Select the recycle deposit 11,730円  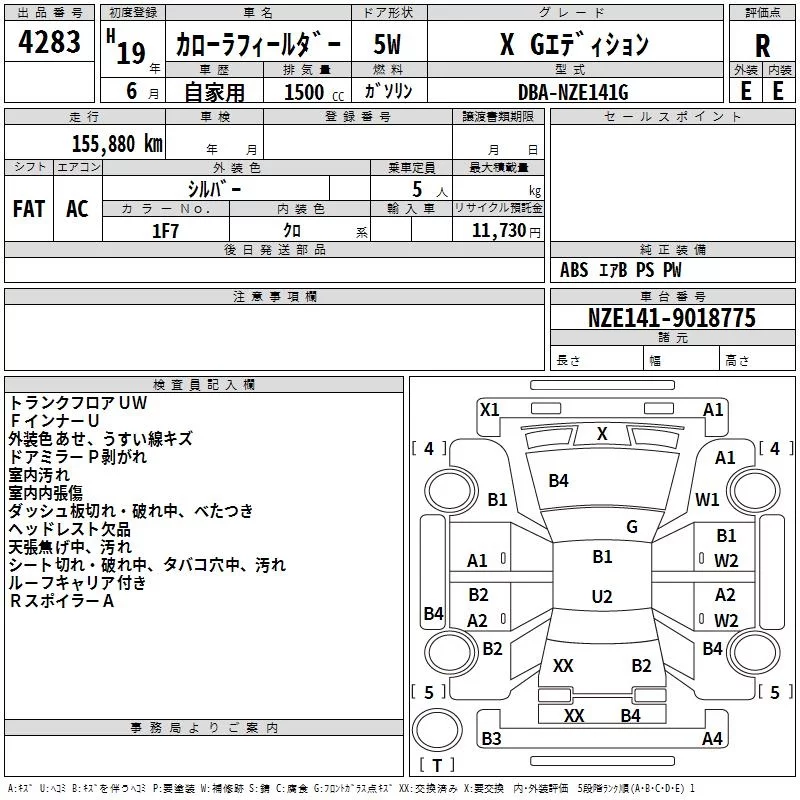[506, 231]
